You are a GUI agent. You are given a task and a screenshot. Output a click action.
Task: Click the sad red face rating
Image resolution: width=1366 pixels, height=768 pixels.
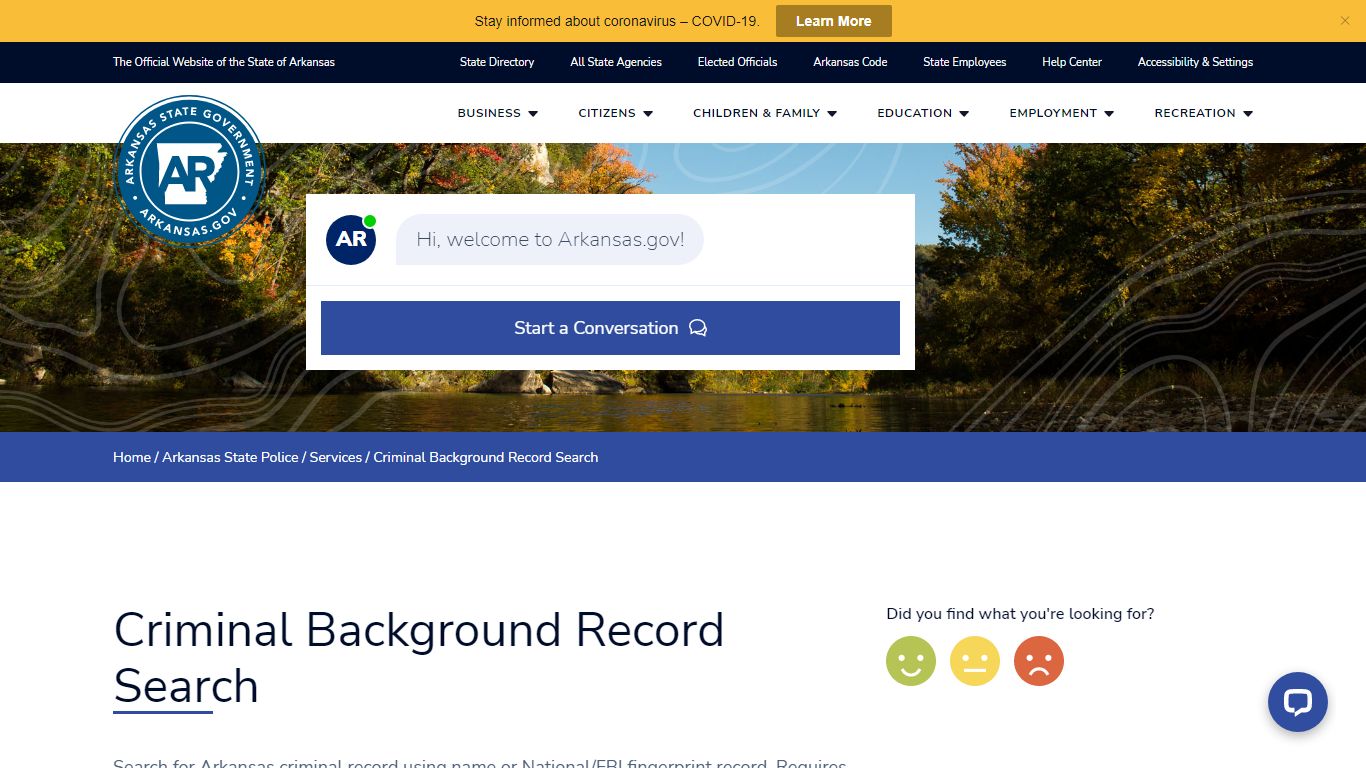(1039, 661)
